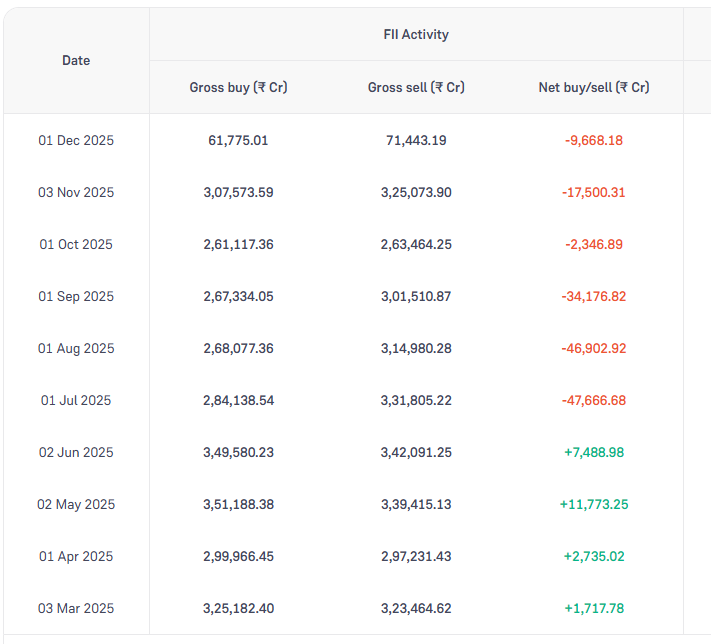Select the 02 Jun 2025 date cell
The width and height of the screenshot is (711, 644).
click(x=76, y=452)
